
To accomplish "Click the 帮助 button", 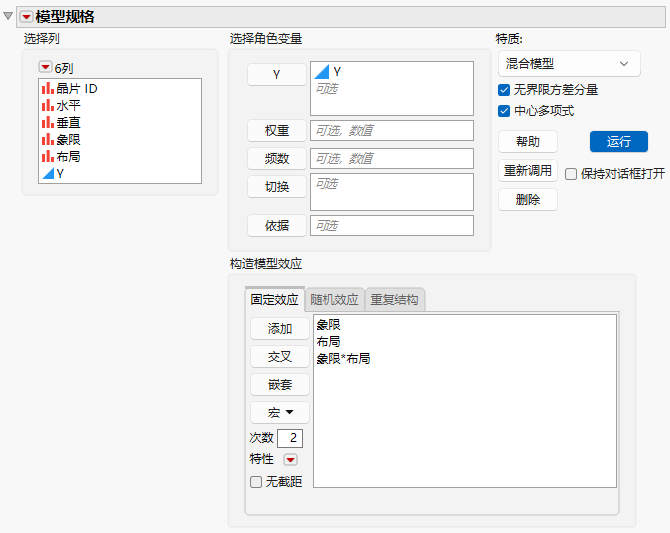I will pyautogui.click(x=528, y=141).
